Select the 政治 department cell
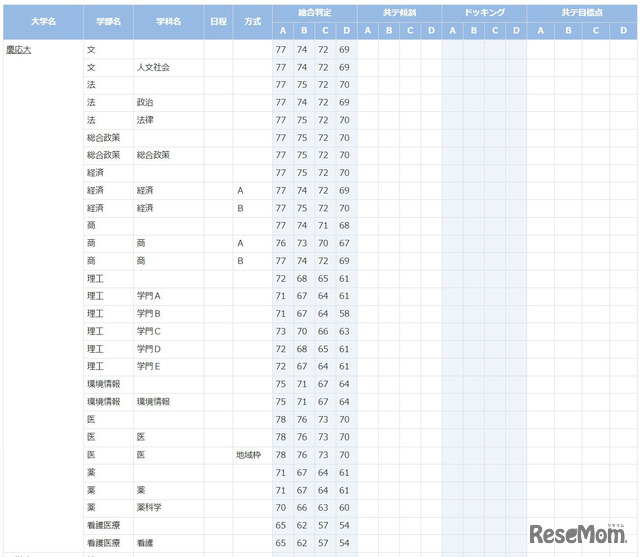This screenshot has height=557, width=640. 145,102
